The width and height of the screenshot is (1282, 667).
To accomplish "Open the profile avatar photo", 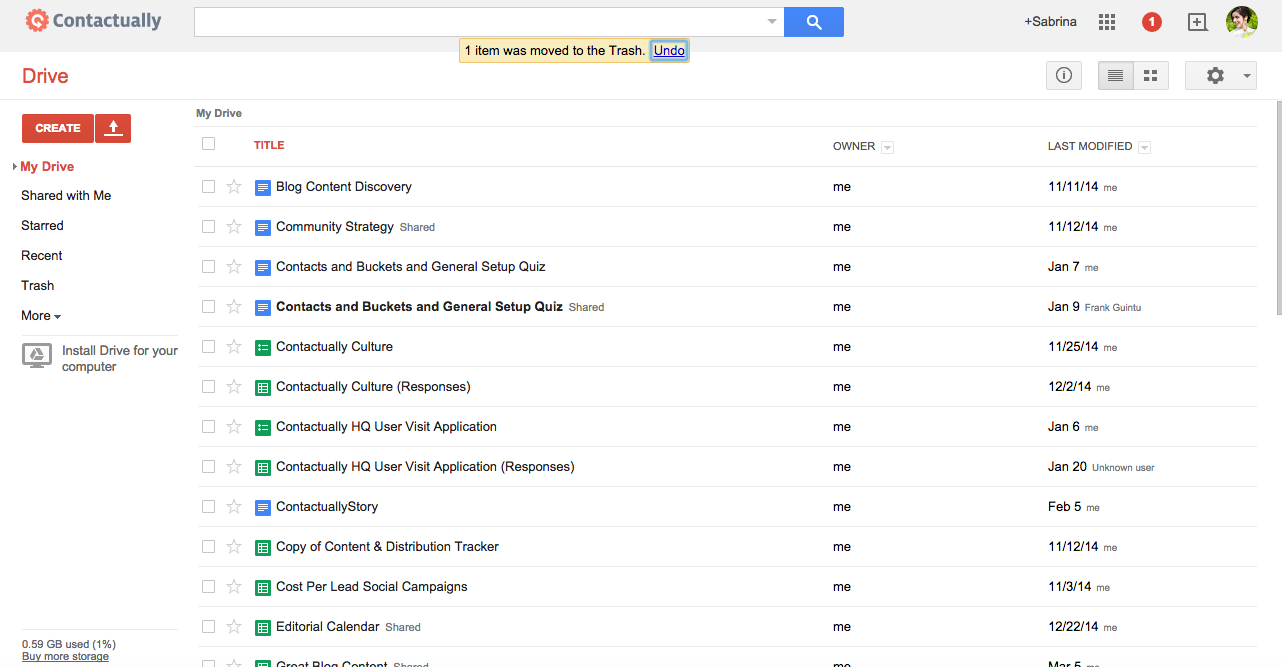I will coord(1241,22).
